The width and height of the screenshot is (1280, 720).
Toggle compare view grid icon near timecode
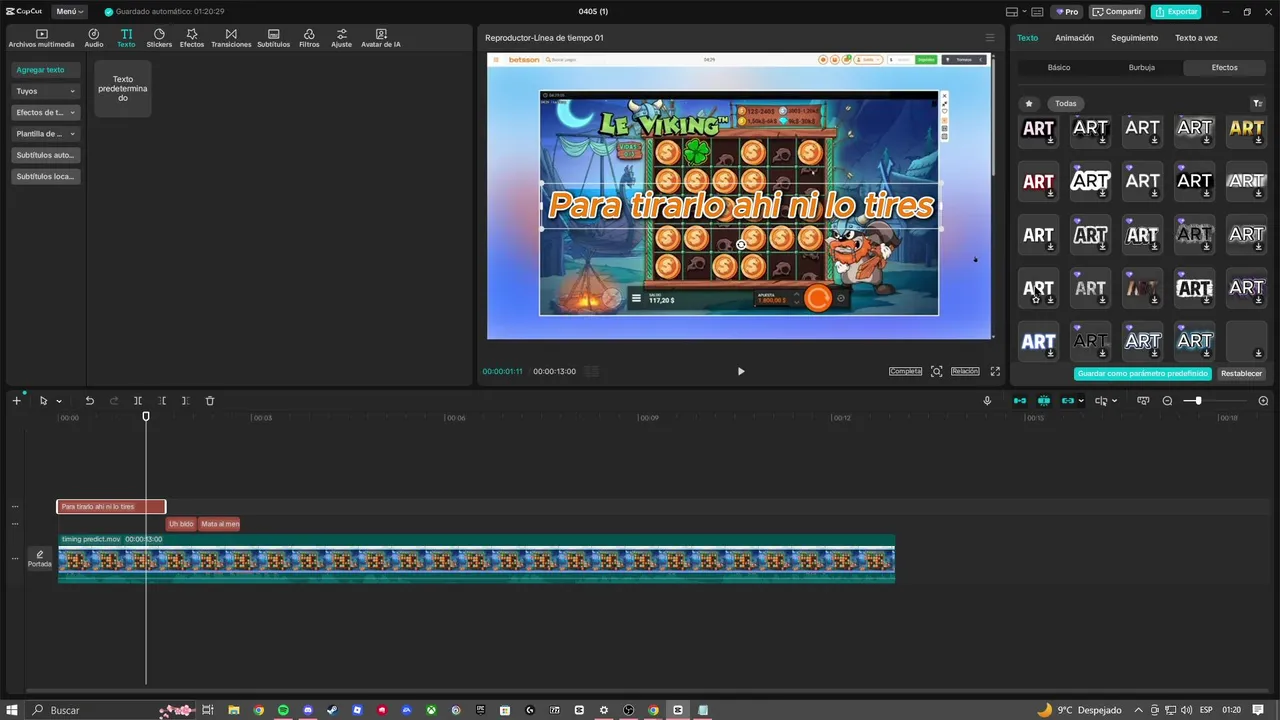click(x=592, y=371)
